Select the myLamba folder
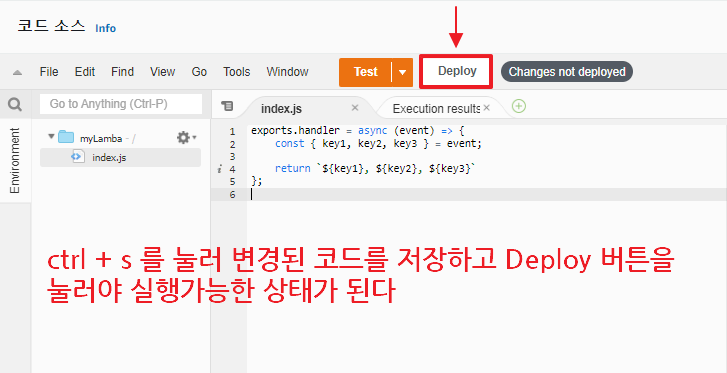The image size is (727, 373). click(101, 138)
